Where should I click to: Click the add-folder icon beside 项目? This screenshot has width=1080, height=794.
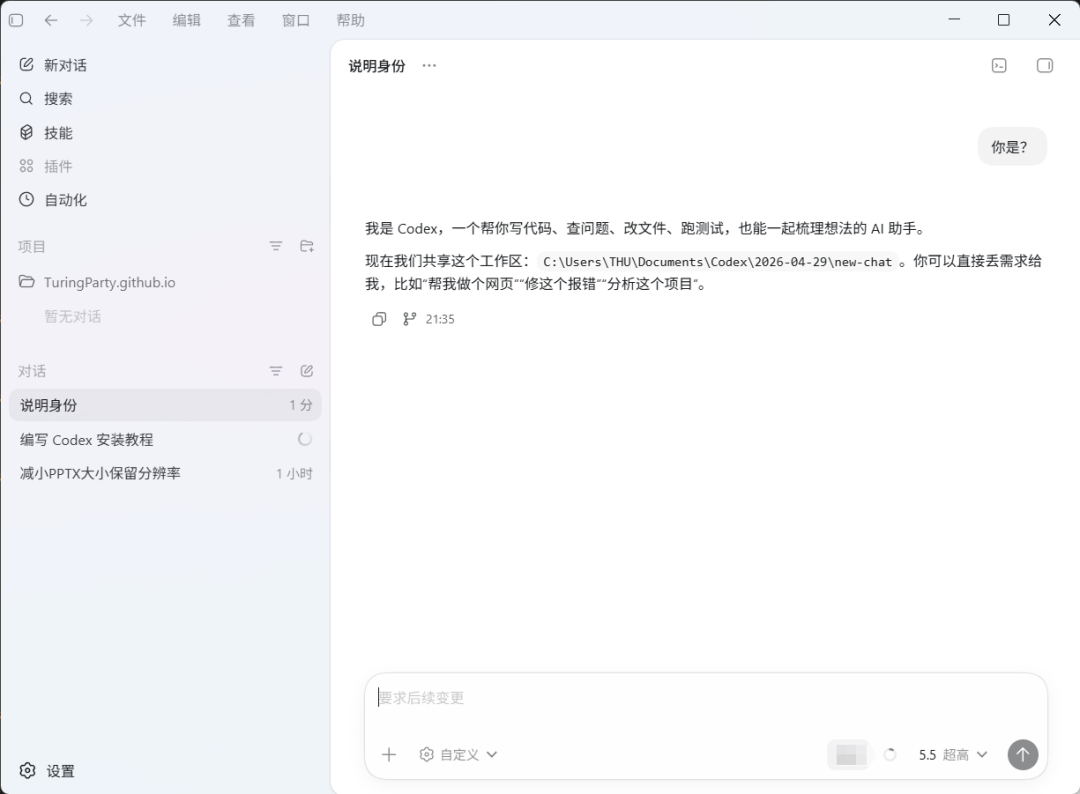tap(307, 246)
